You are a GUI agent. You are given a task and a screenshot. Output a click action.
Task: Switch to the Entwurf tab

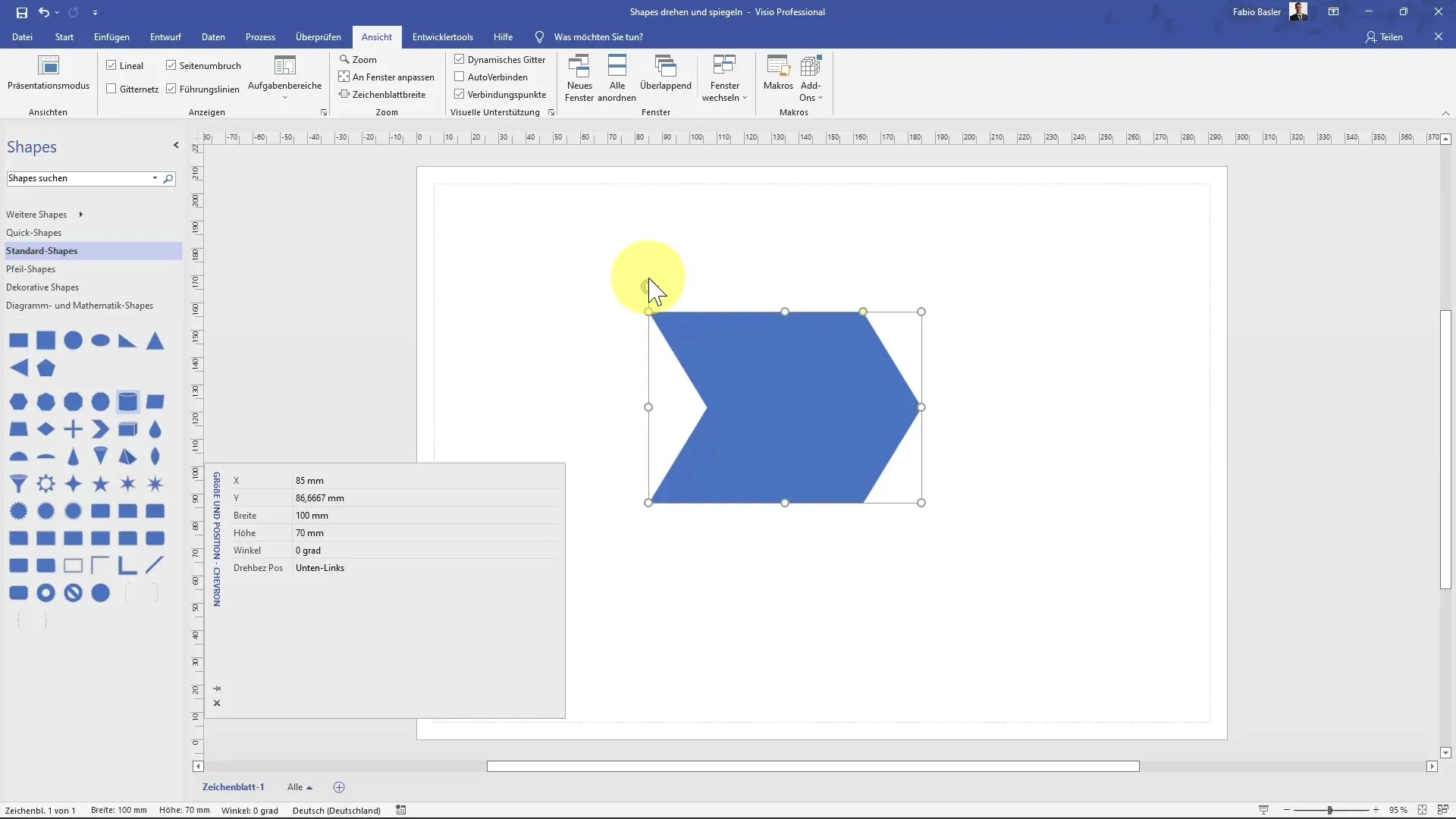point(165,36)
